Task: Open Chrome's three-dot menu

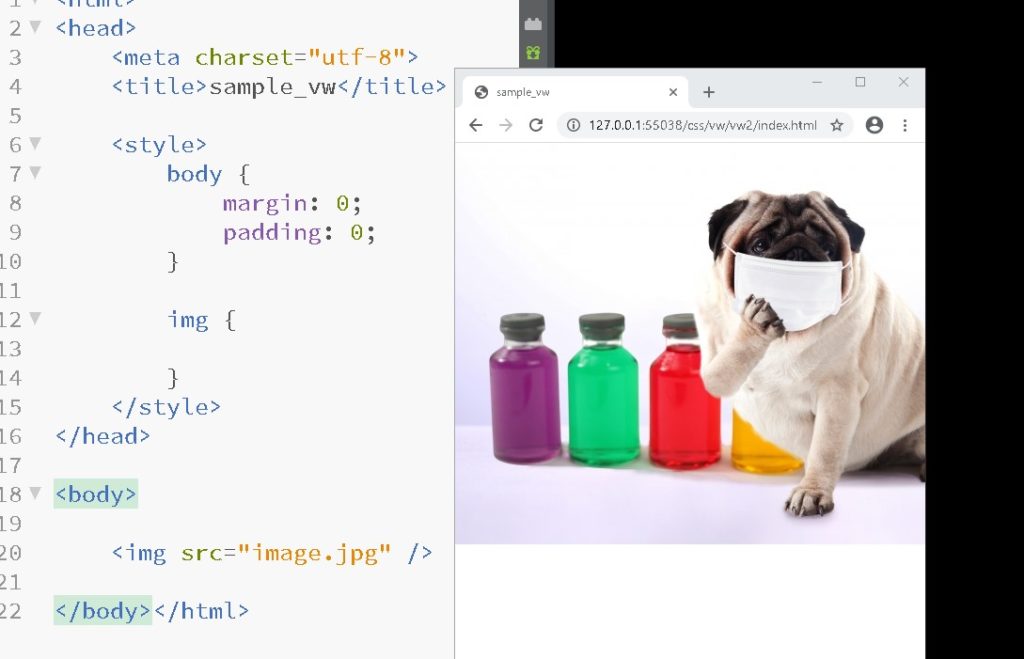Action: click(905, 125)
